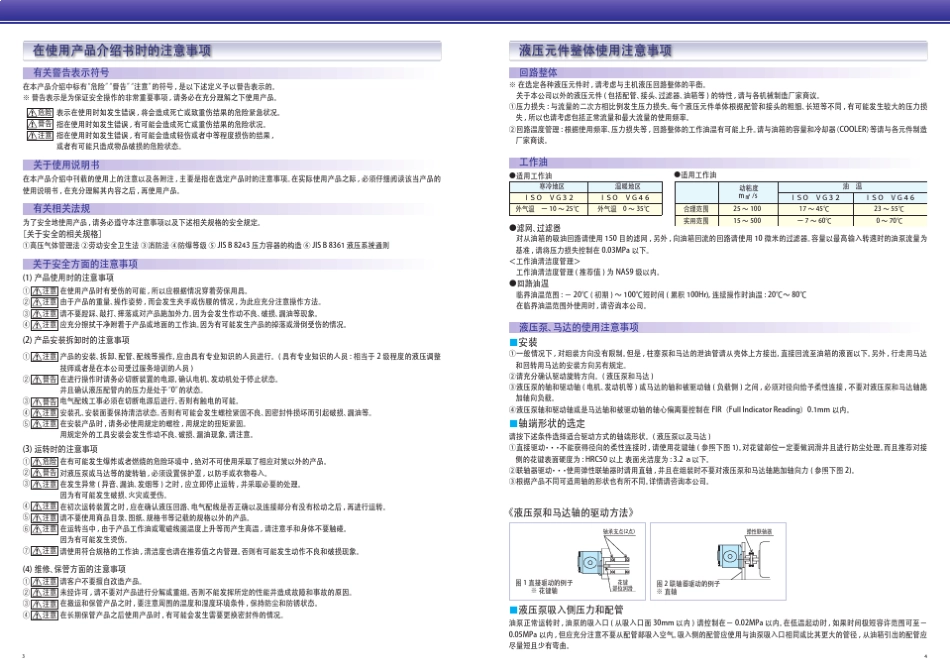The width and height of the screenshot is (950, 672).
Task: Click the caption 图1 直接驱动的例子
Action: coord(544,583)
